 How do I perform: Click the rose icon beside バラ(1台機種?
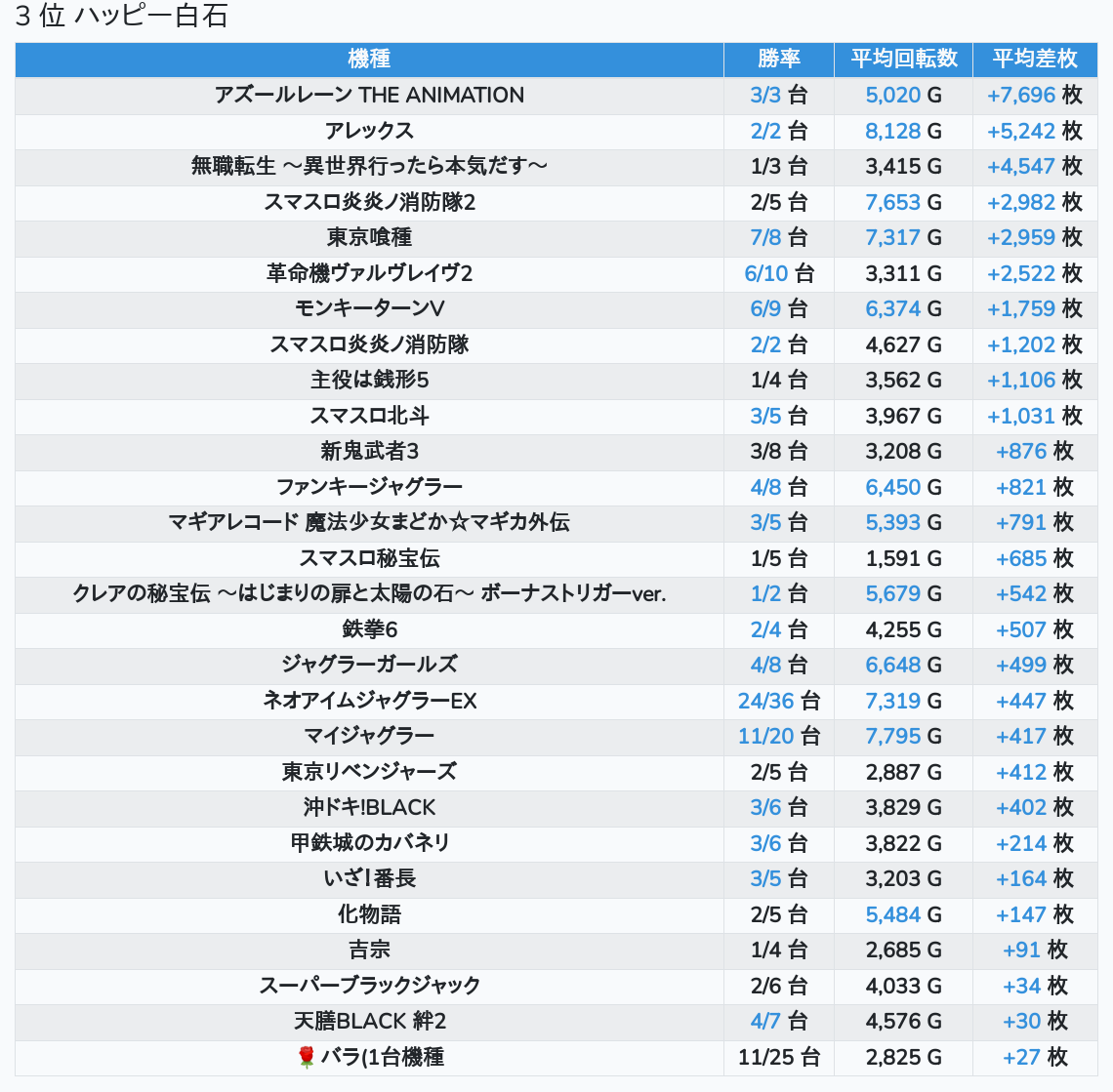point(307,1057)
